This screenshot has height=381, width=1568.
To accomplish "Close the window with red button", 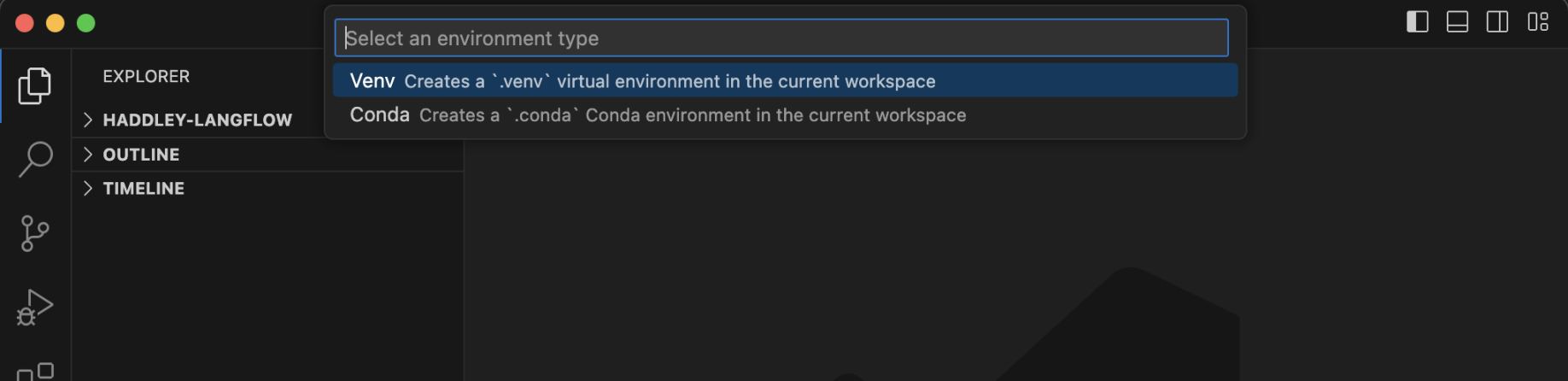I will point(25,23).
